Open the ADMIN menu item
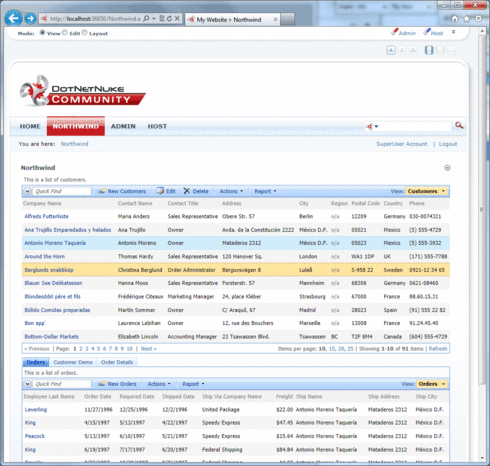 tap(123, 126)
